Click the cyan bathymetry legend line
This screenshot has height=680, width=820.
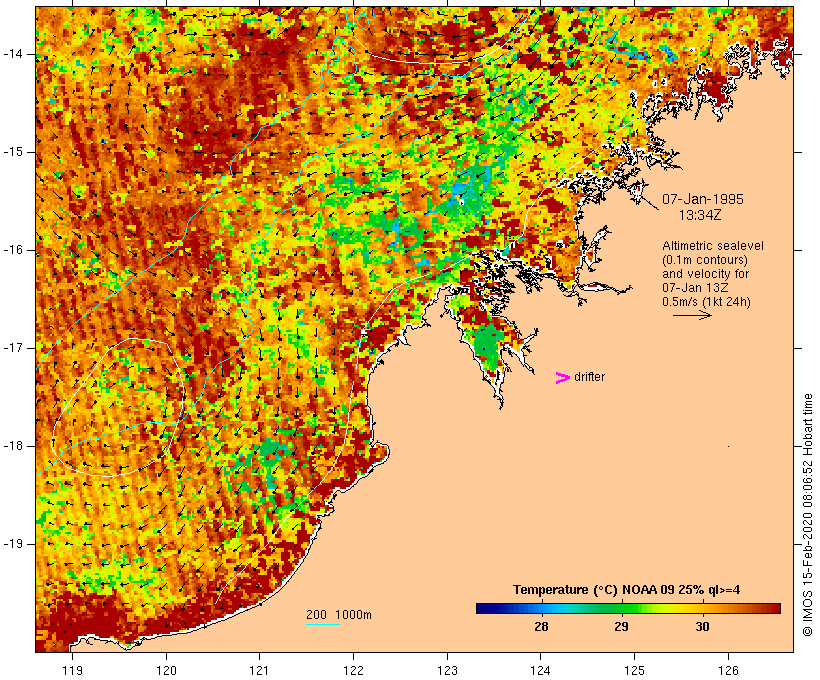point(323,624)
